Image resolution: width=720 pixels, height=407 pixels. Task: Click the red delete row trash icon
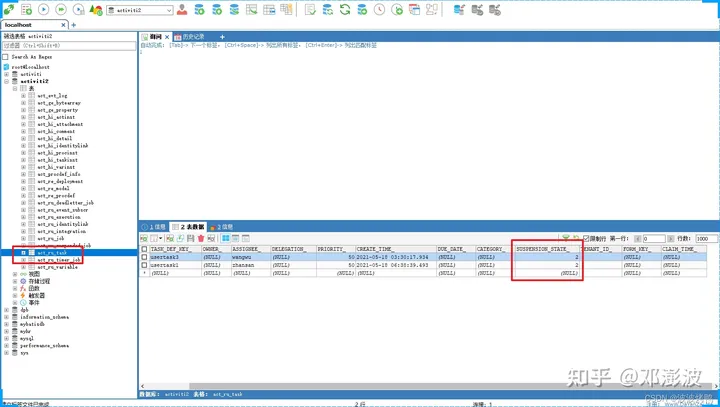click(x=201, y=238)
